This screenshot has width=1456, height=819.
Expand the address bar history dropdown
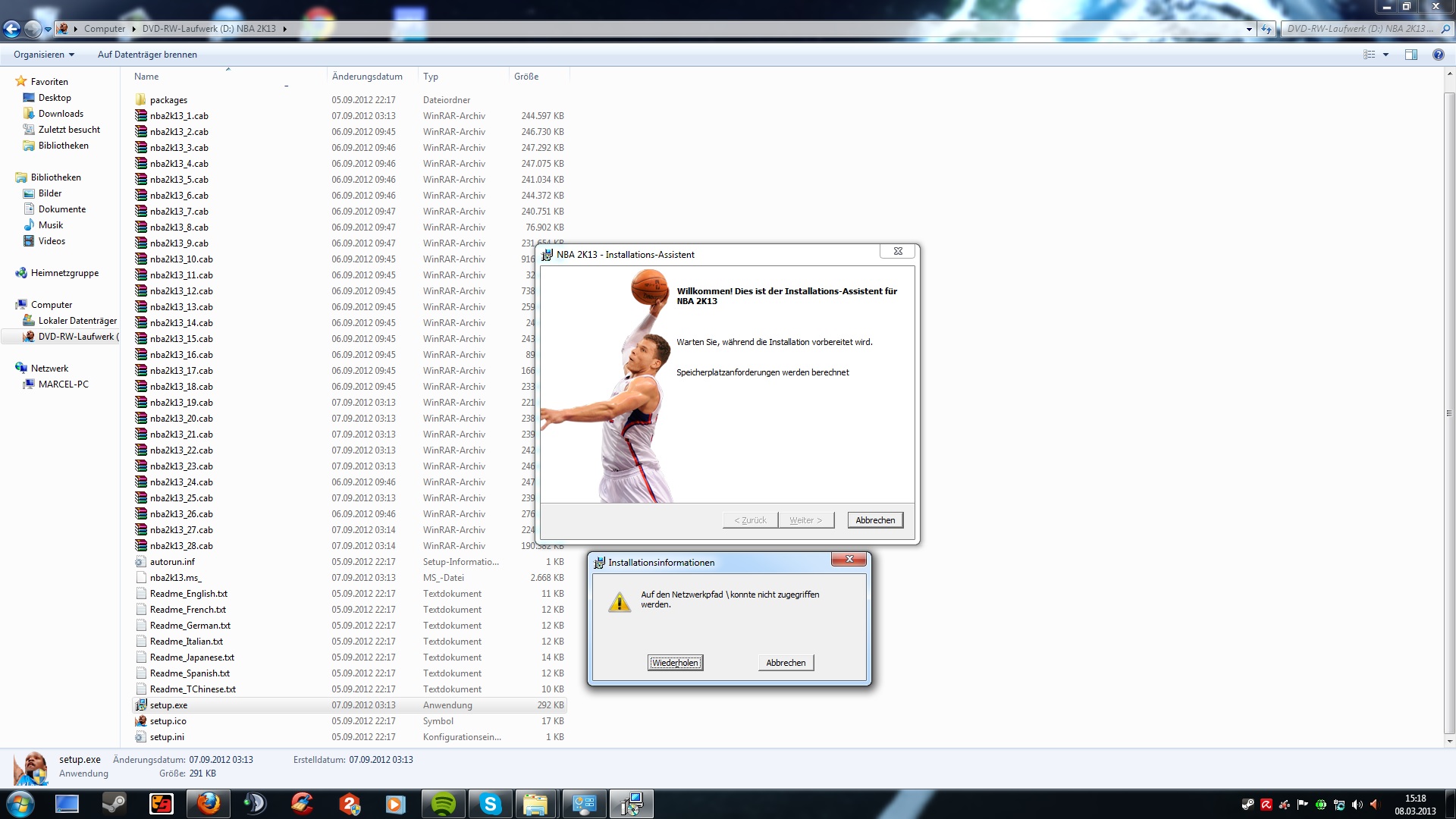1249,29
